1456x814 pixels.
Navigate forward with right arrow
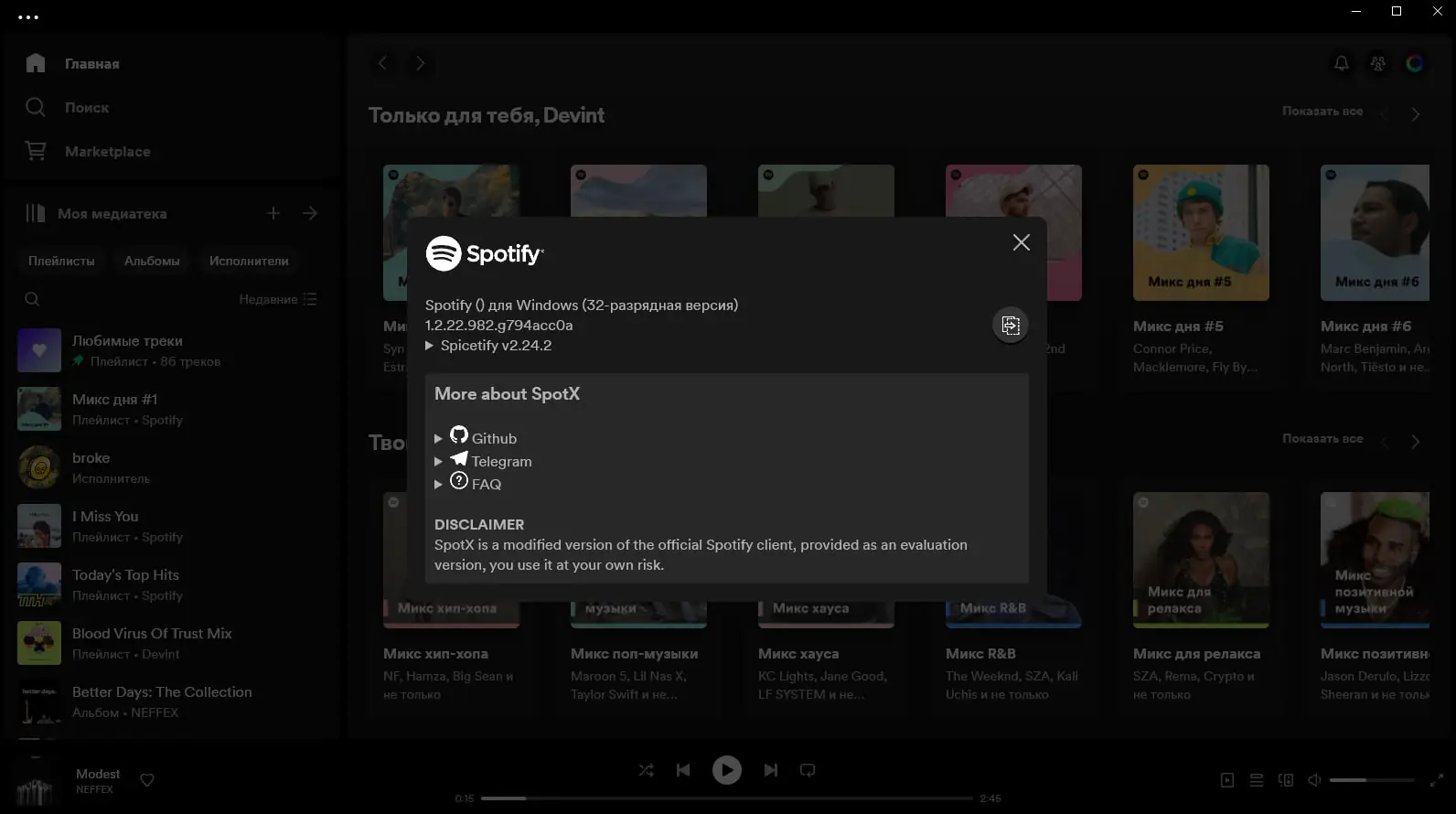420,63
